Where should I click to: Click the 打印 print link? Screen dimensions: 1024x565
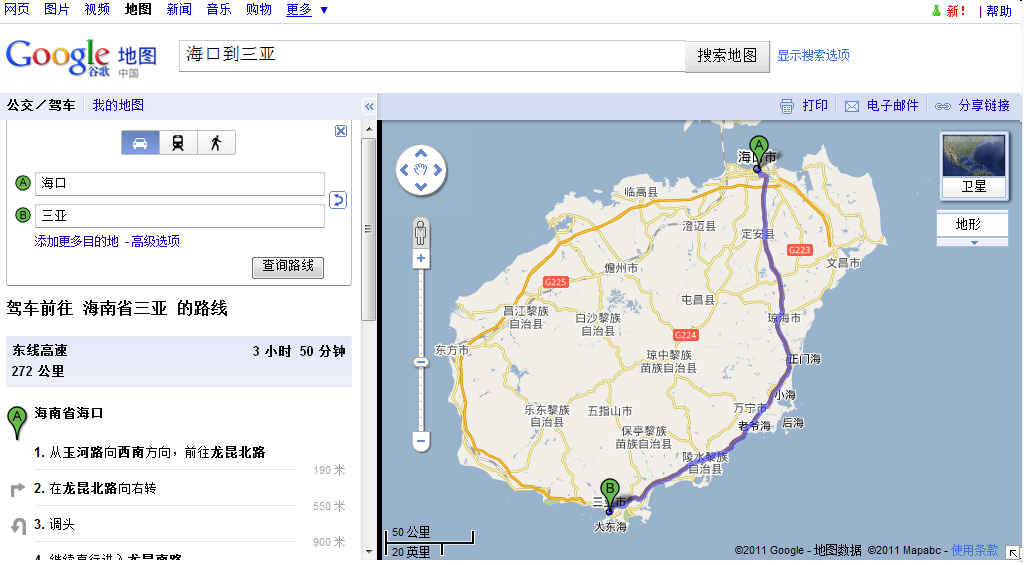[x=804, y=106]
